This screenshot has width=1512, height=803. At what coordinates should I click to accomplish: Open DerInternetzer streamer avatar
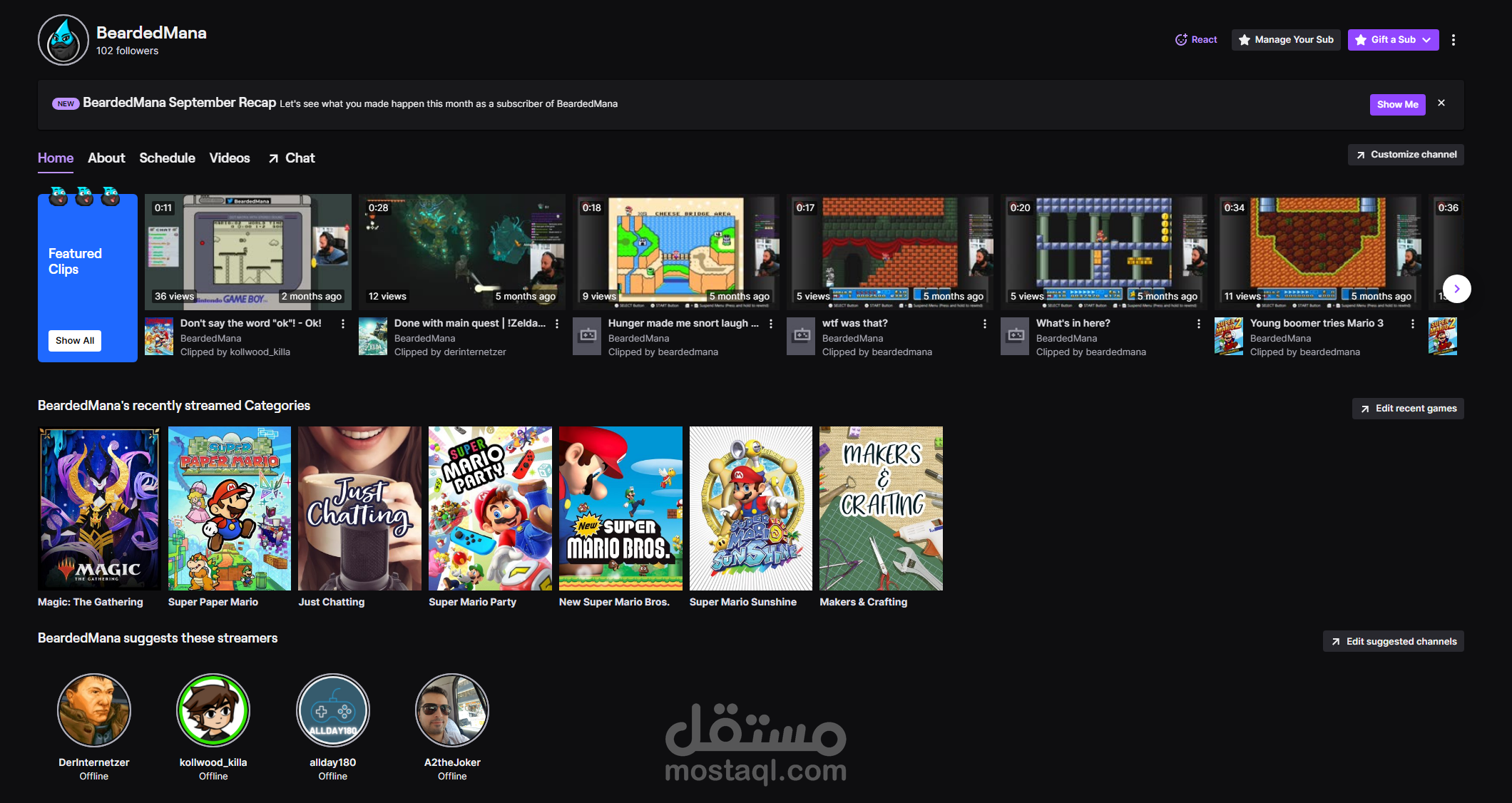click(x=94, y=710)
